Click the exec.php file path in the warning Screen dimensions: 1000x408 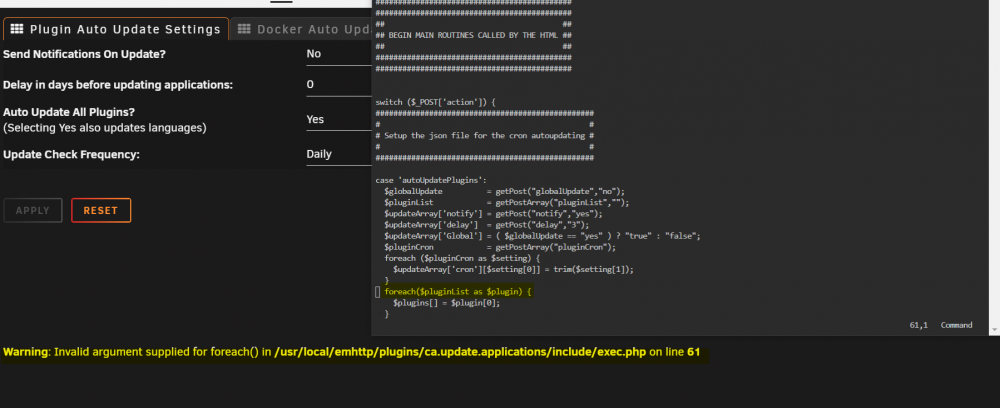[x=460, y=352]
